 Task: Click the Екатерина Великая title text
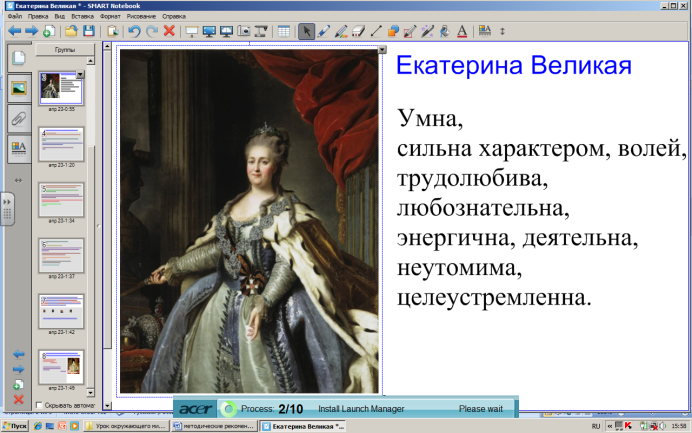tap(514, 65)
